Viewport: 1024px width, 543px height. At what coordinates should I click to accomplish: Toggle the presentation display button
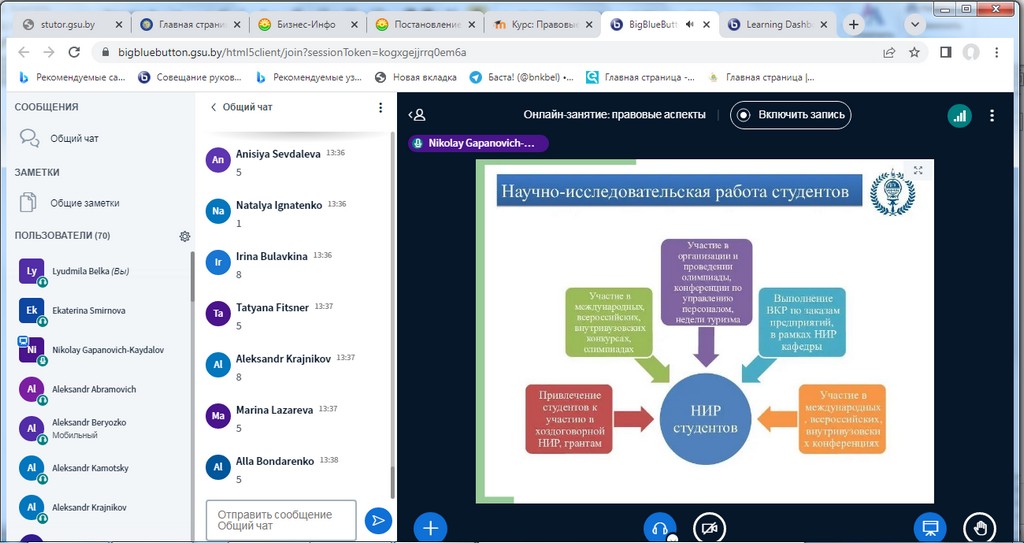point(929,527)
